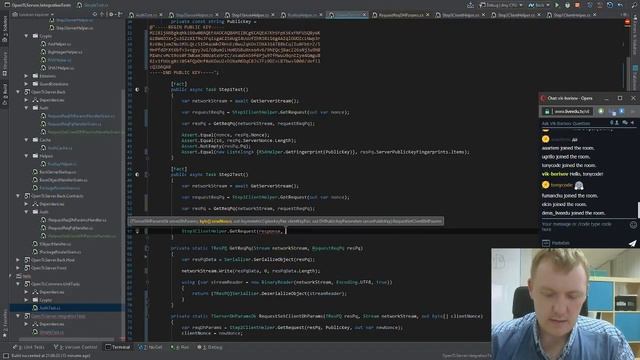Viewport: 640px width, 360px height.
Task: Open the Debug | Any CPU configuration dropdown
Action: [502, 5]
